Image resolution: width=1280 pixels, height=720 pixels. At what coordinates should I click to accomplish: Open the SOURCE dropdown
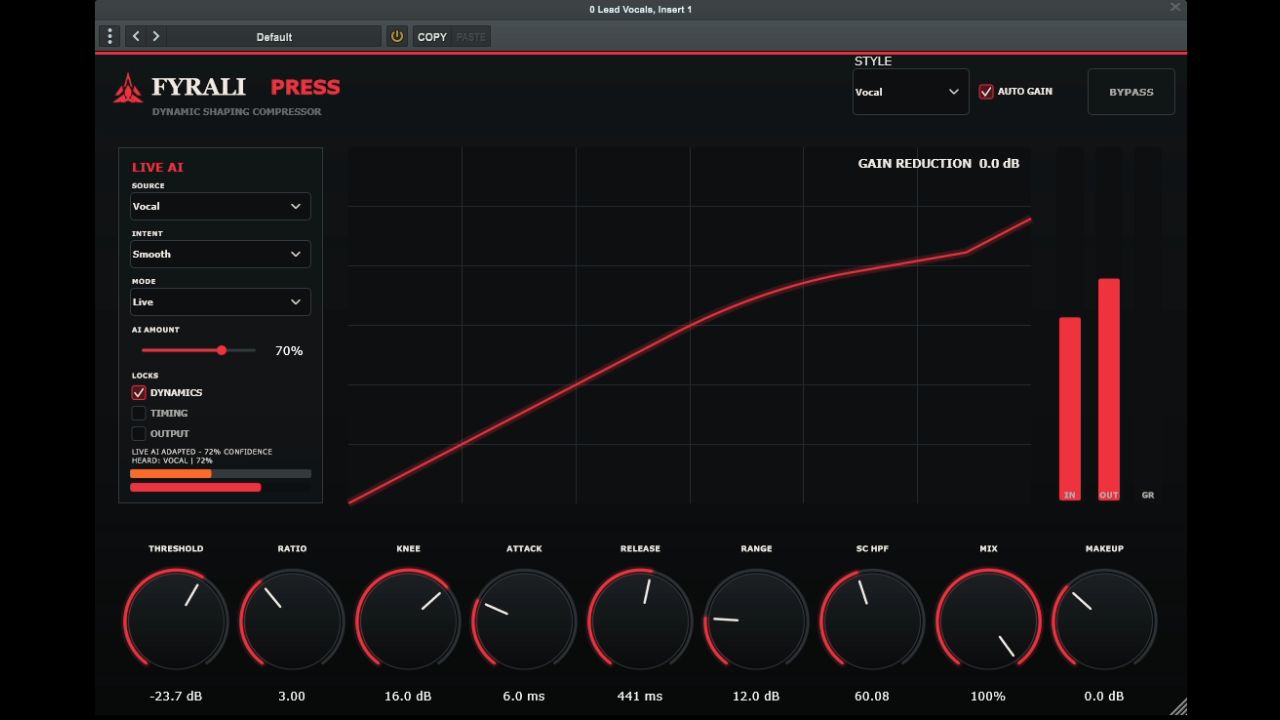tap(220, 206)
